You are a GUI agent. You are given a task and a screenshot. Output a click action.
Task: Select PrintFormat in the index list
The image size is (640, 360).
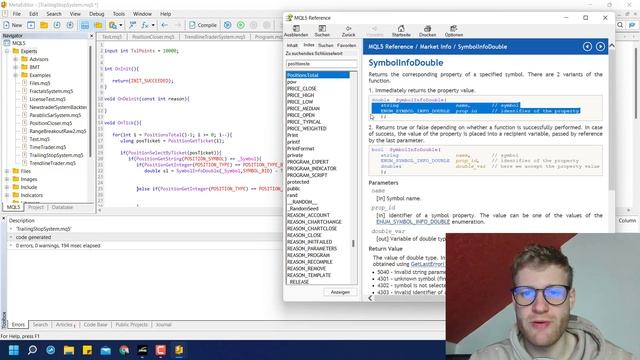[301, 149]
